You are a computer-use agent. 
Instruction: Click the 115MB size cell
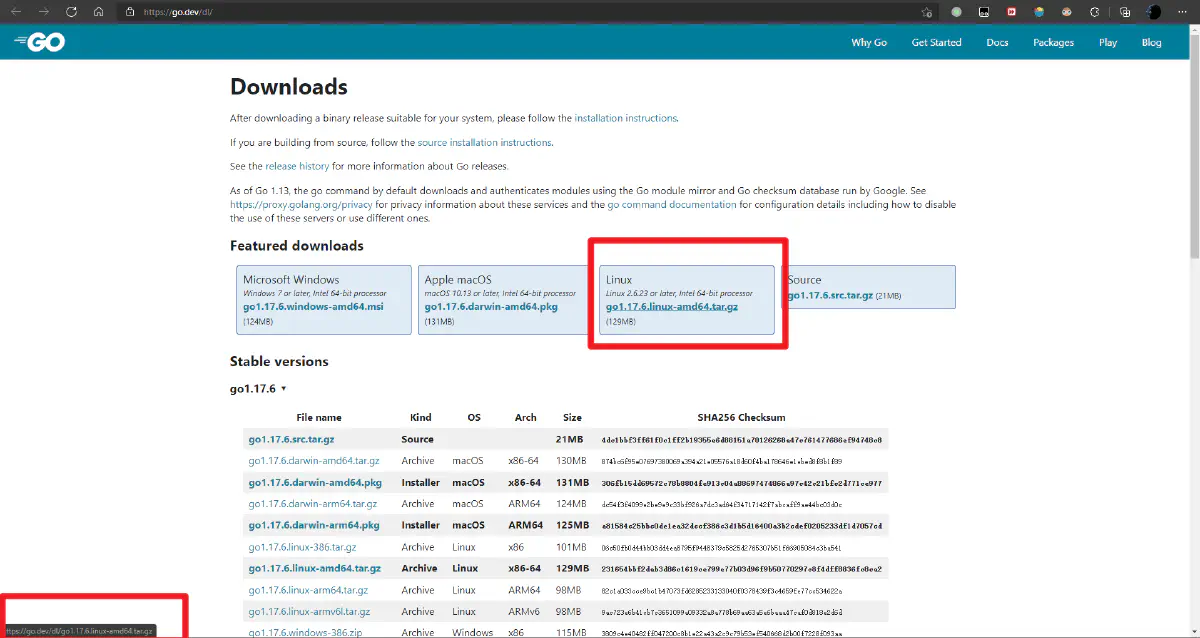point(572,632)
